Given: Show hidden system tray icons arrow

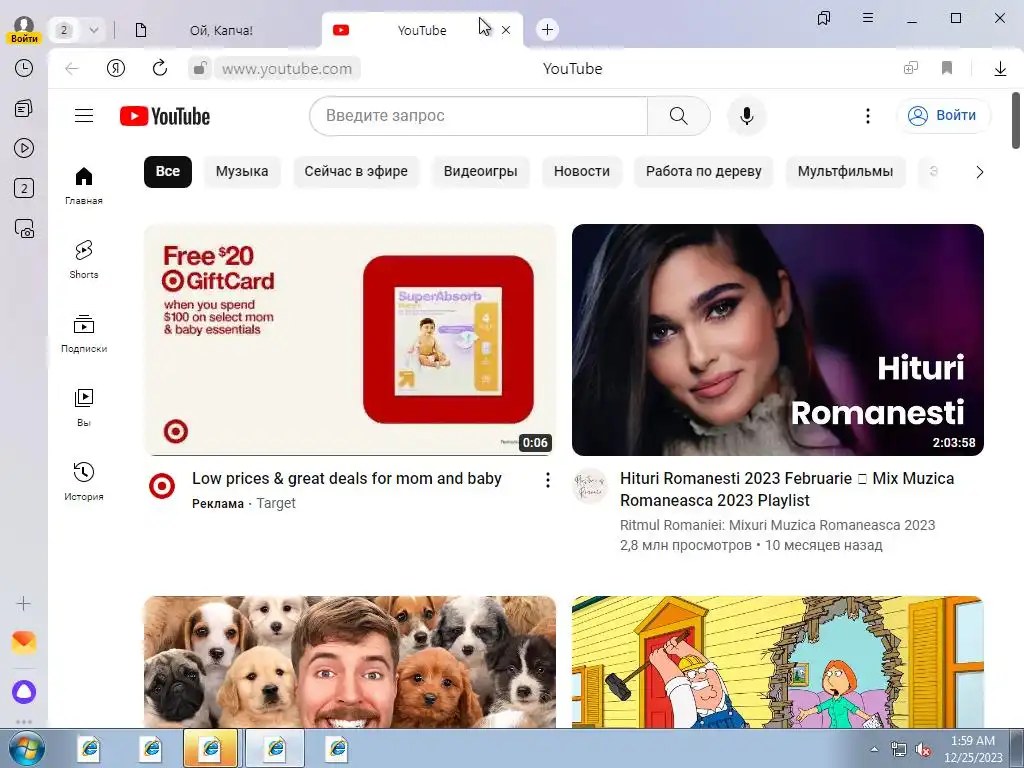Looking at the screenshot, I should [874, 749].
